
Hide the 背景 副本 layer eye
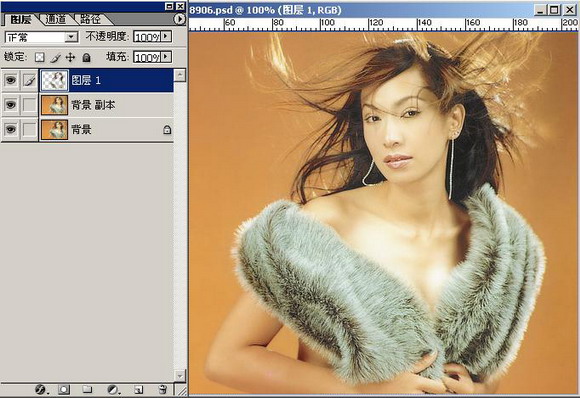click(x=11, y=105)
